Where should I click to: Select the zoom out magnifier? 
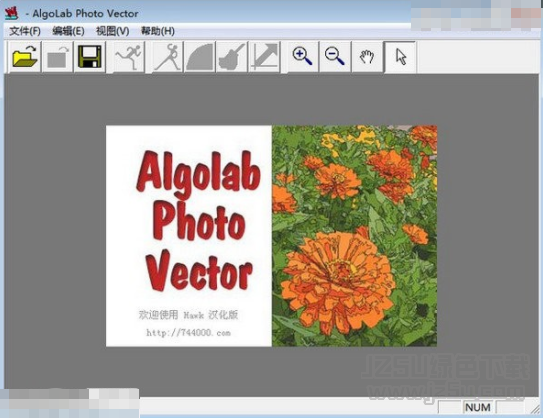point(335,56)
